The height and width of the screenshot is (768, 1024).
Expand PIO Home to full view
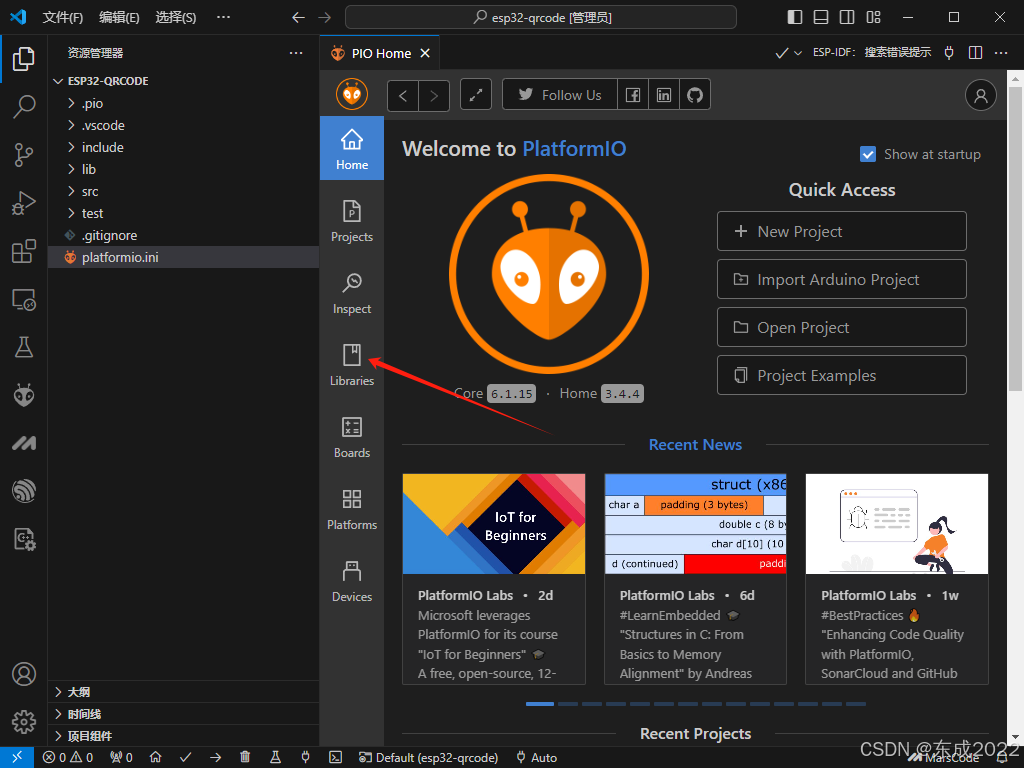pyautogui.click(x=476, y=95)
